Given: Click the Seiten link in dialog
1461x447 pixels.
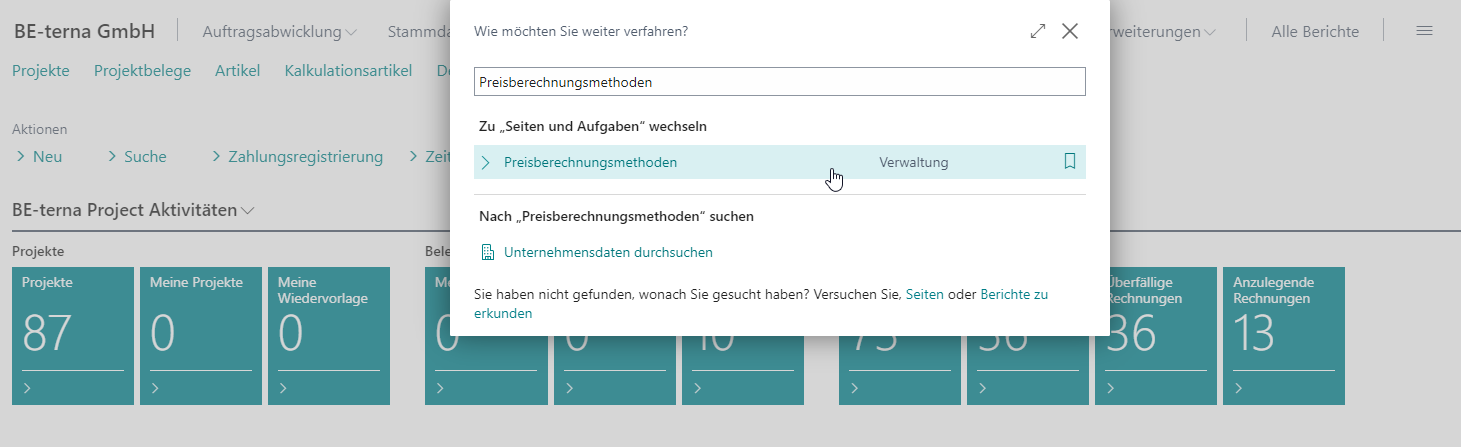Looking at the screenshot, I should (x=924, y=295).
